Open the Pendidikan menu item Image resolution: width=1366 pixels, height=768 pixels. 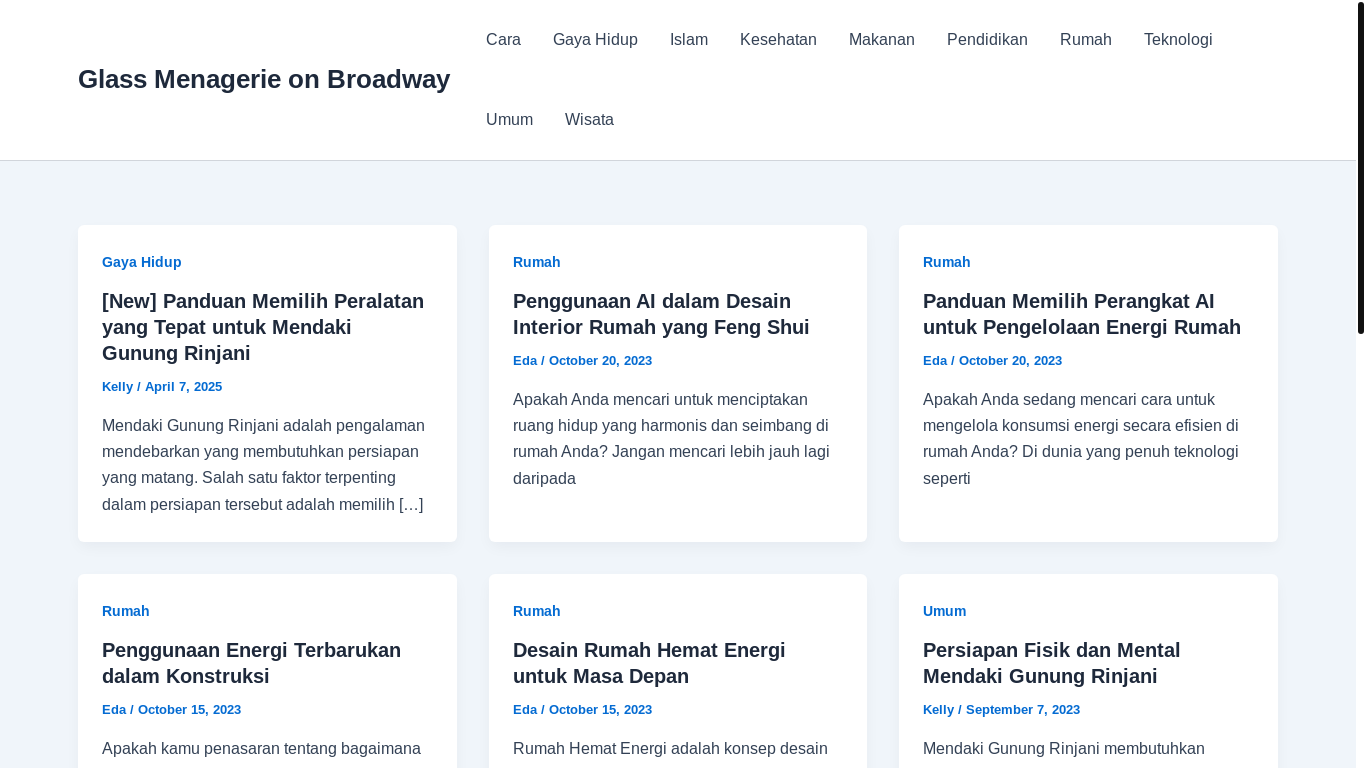coord(987,40)
